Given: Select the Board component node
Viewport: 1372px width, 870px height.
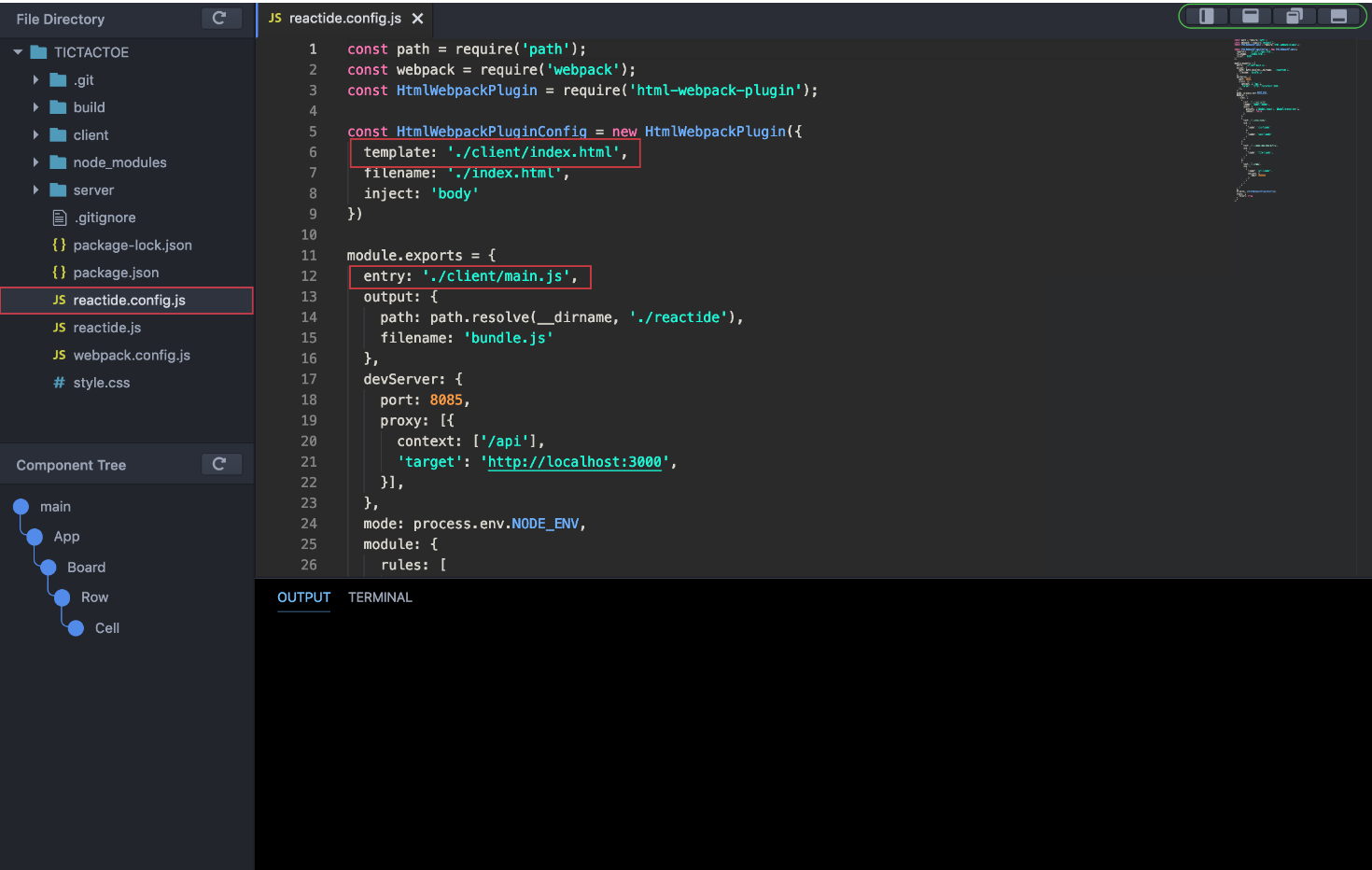Looking at the screenshot, I should click(86, 567).
